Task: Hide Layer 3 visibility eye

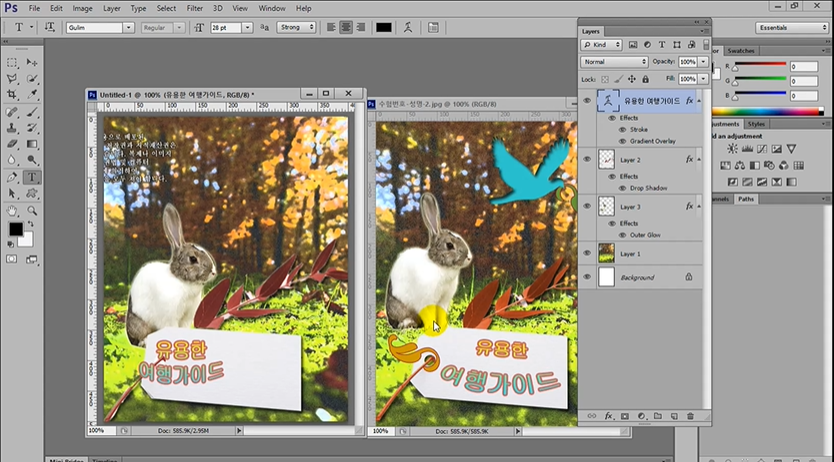Action: point(587,206)
